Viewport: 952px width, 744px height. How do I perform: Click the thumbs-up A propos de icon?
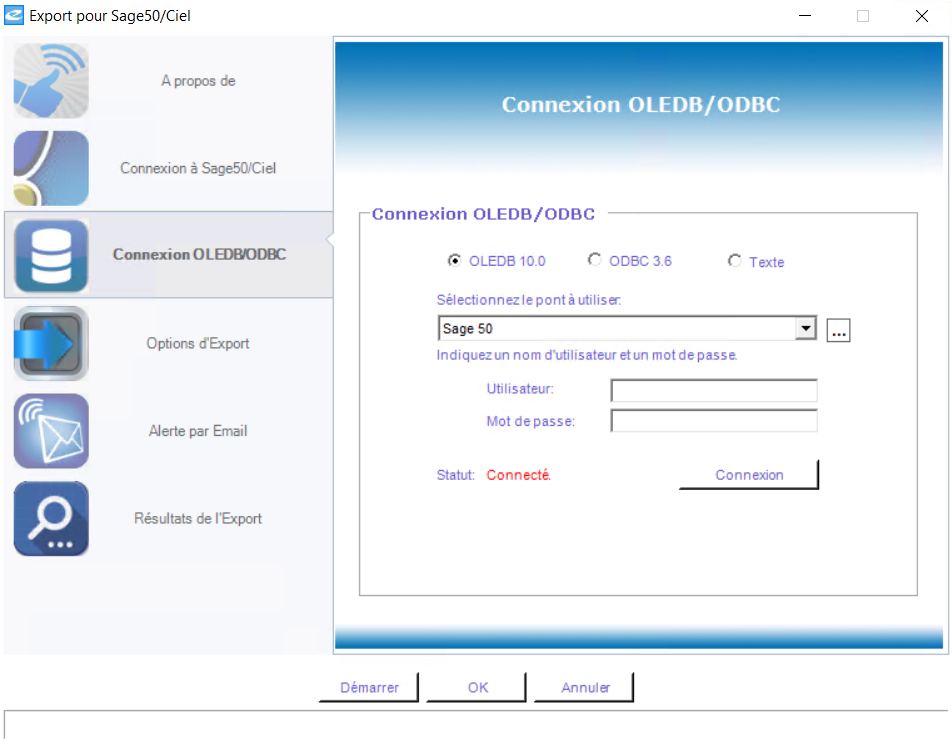[x=51, y=81]
